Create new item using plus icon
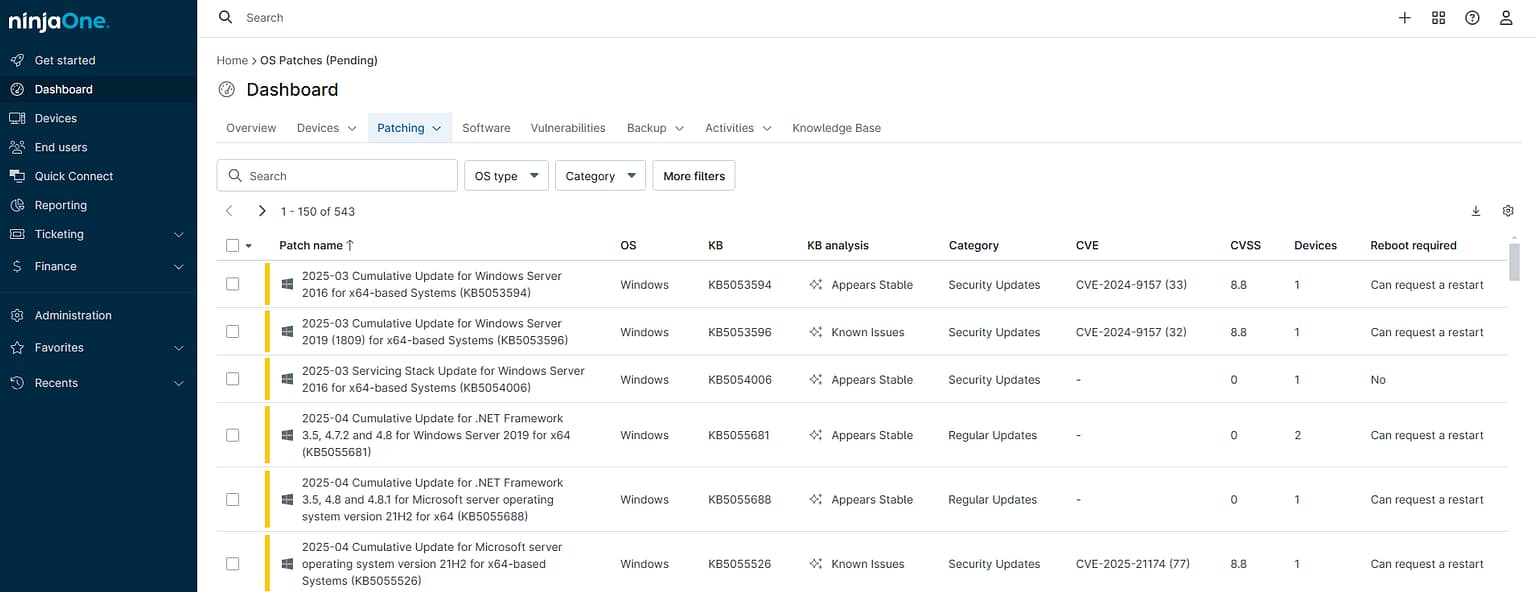Screen dimensions: 1536x592 click(x=1404, y=17)
